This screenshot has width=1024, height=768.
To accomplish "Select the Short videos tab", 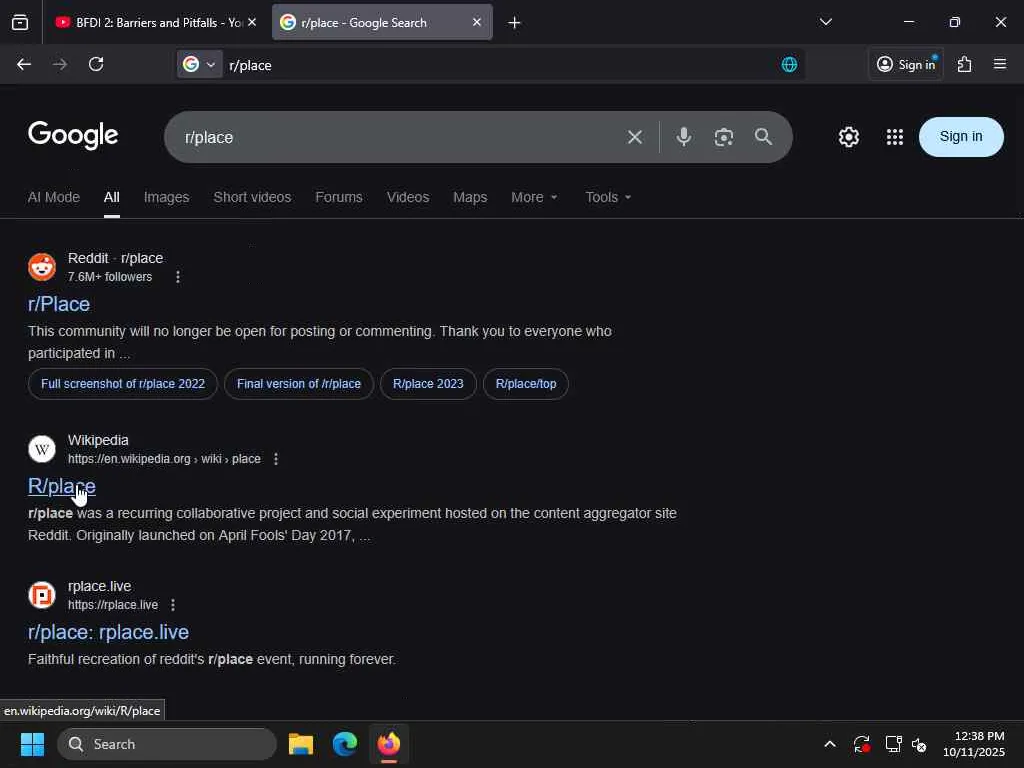I will (252, 197).
